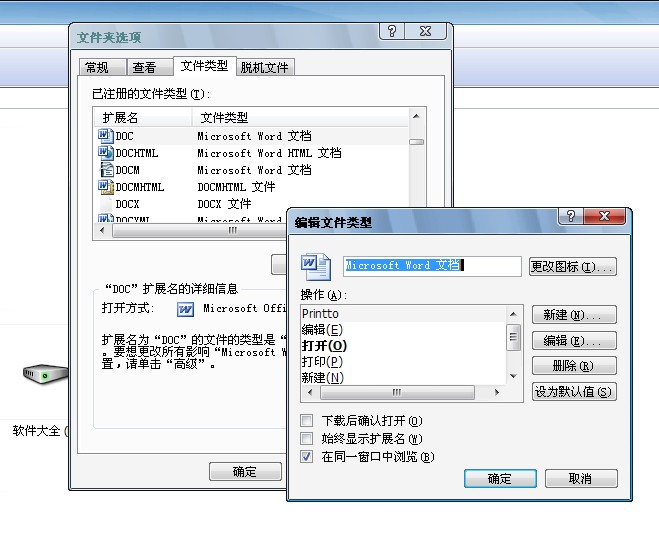Click the DOC file type Word icon

click(105, 136)
